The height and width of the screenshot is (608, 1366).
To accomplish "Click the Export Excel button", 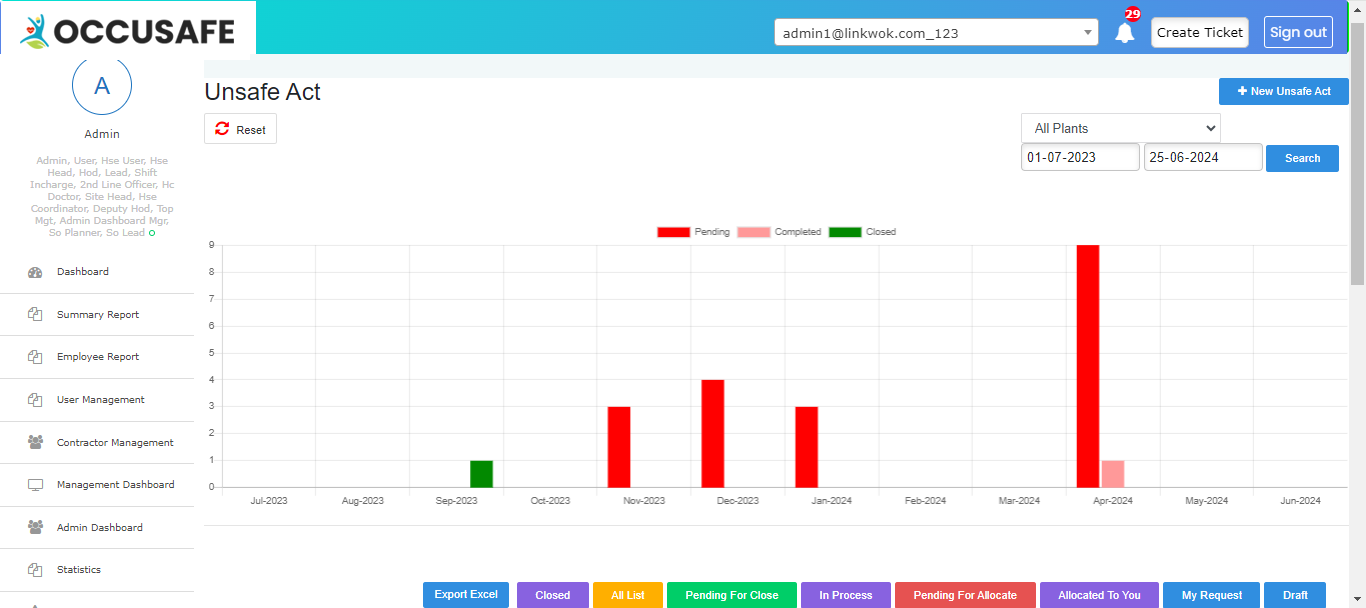I will click(x=466, y=595).
